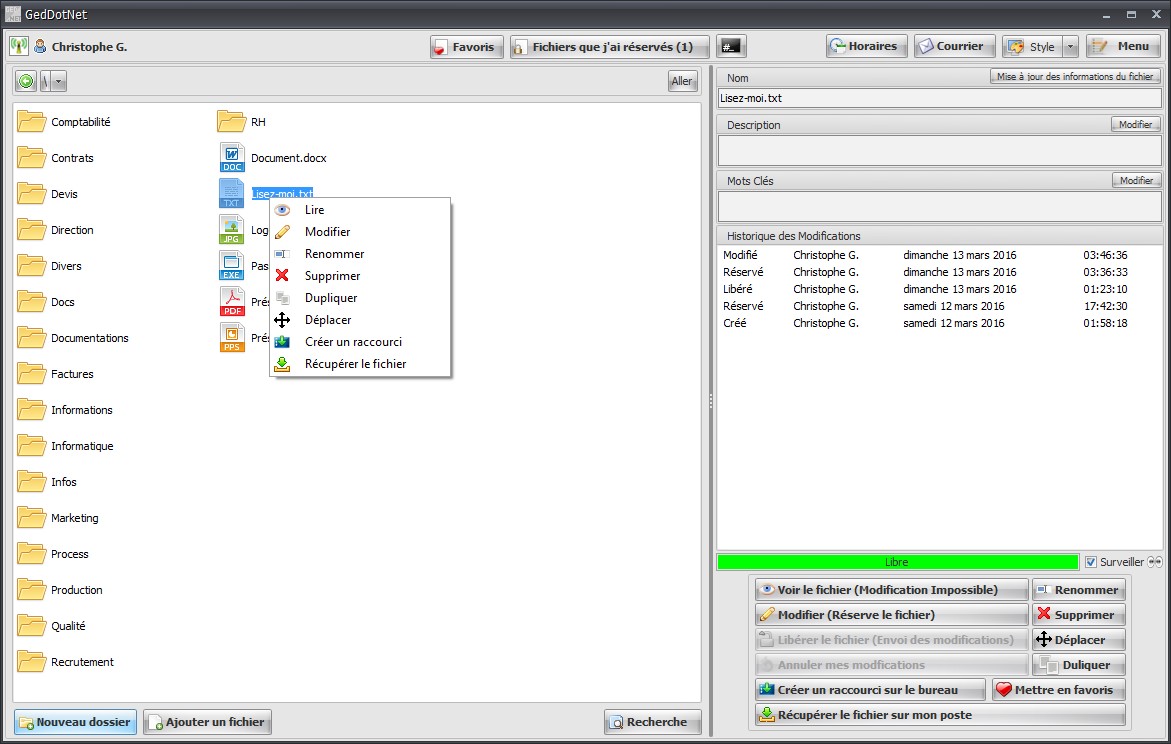
Task: Open Recherche
Action: coord(652,722)
